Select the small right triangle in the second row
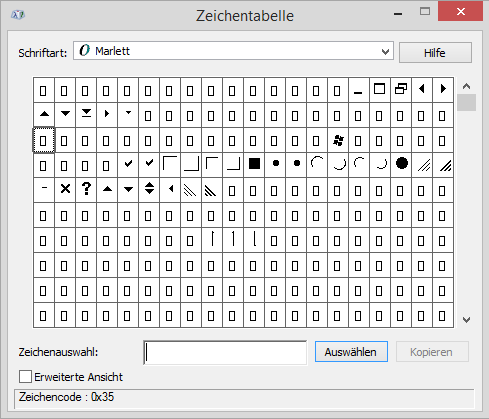Screen dimensions: 489x419 (x=106, y=115)
